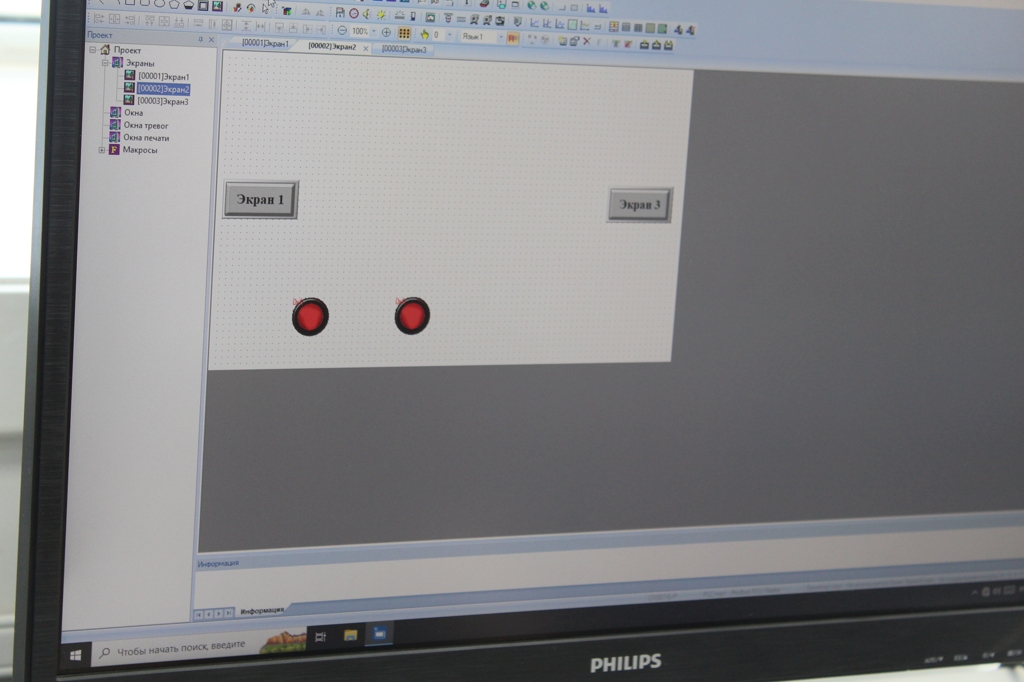Select the right red indicator lamp
The height and width of the screenshot is (682, 1024).
pos(412,316)
